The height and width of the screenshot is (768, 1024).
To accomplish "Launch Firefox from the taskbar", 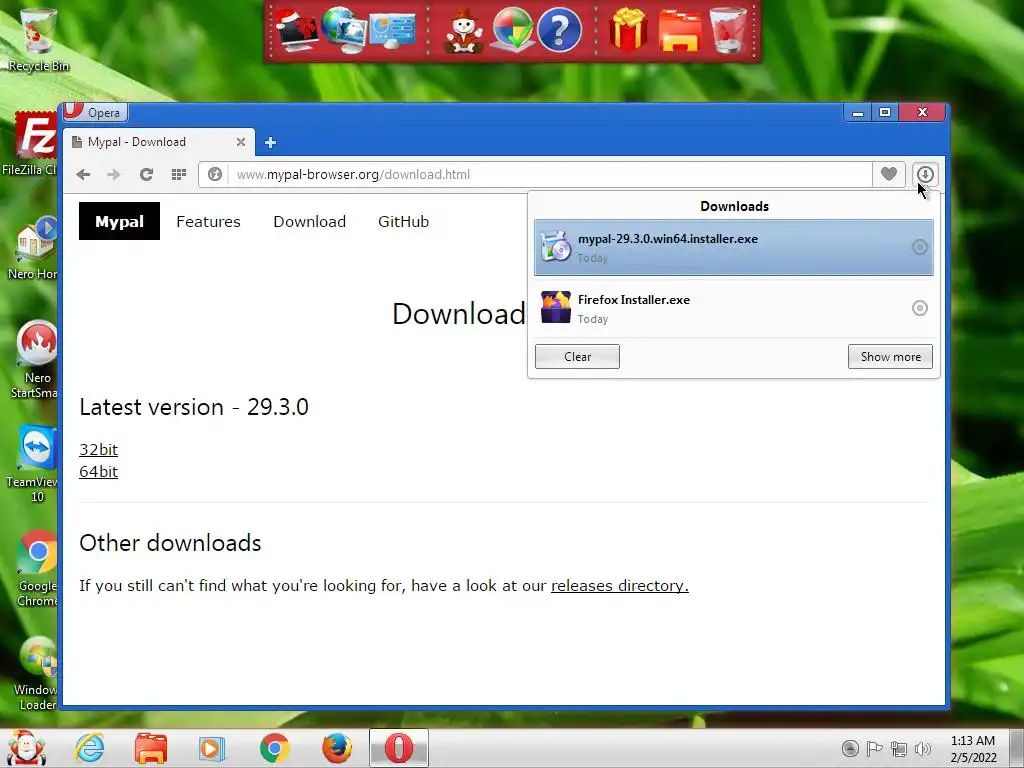I will (337, 748).
